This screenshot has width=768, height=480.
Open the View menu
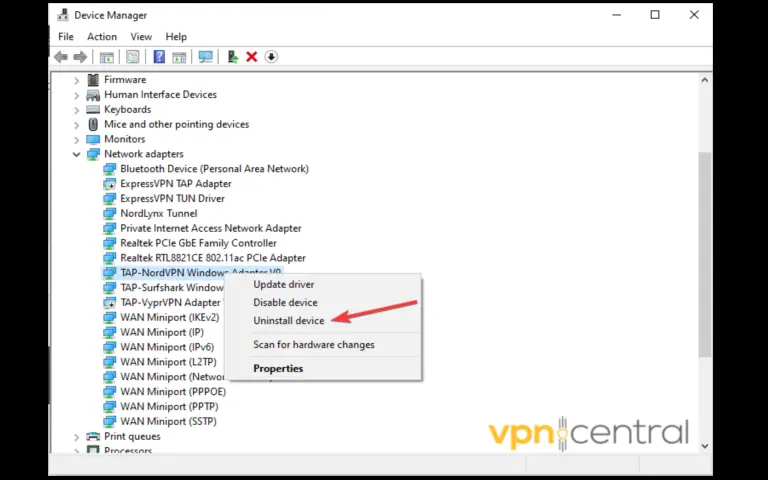coord(141,37)
